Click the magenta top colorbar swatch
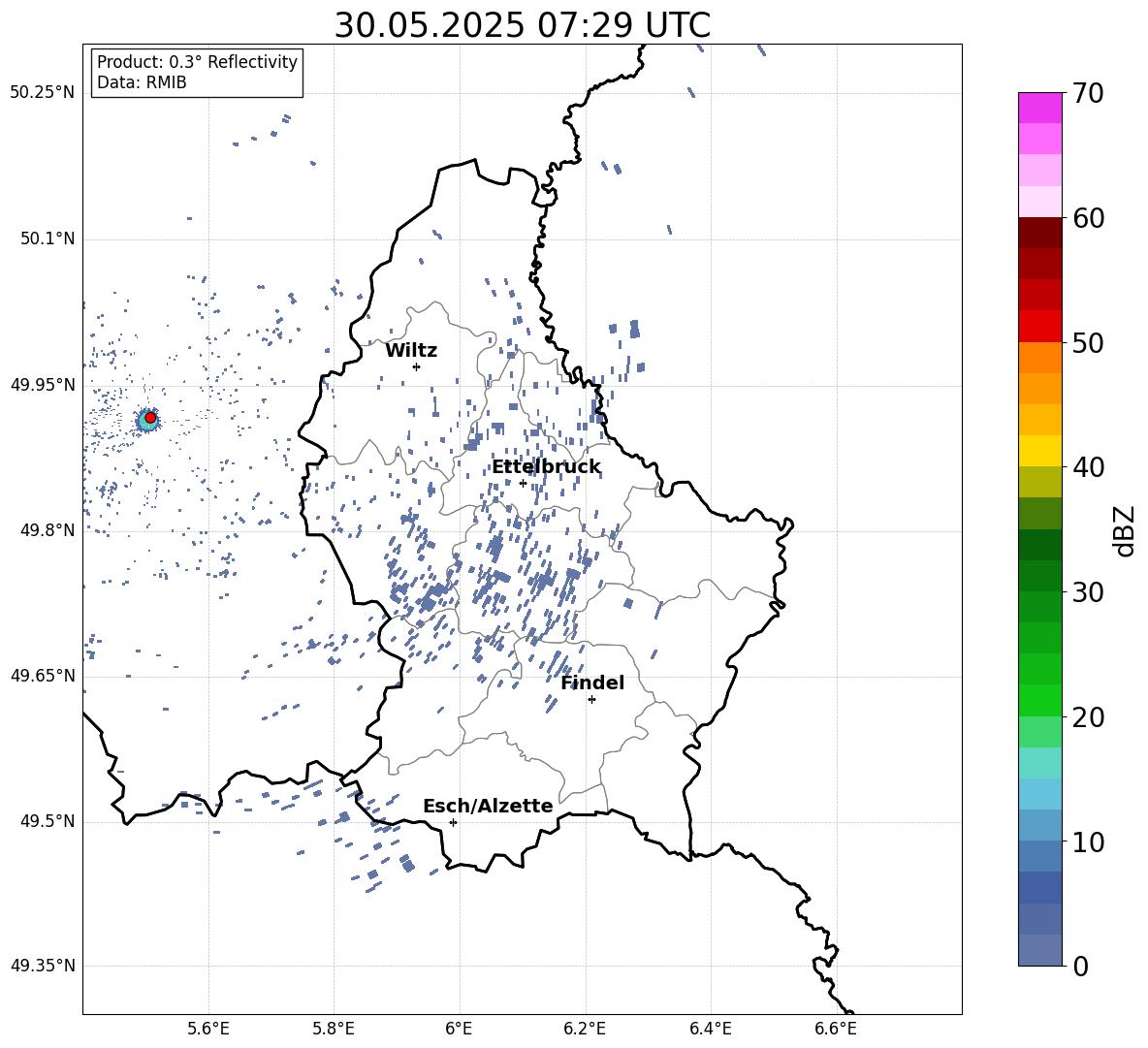1148x1048 pixels. click(1039, 108)
